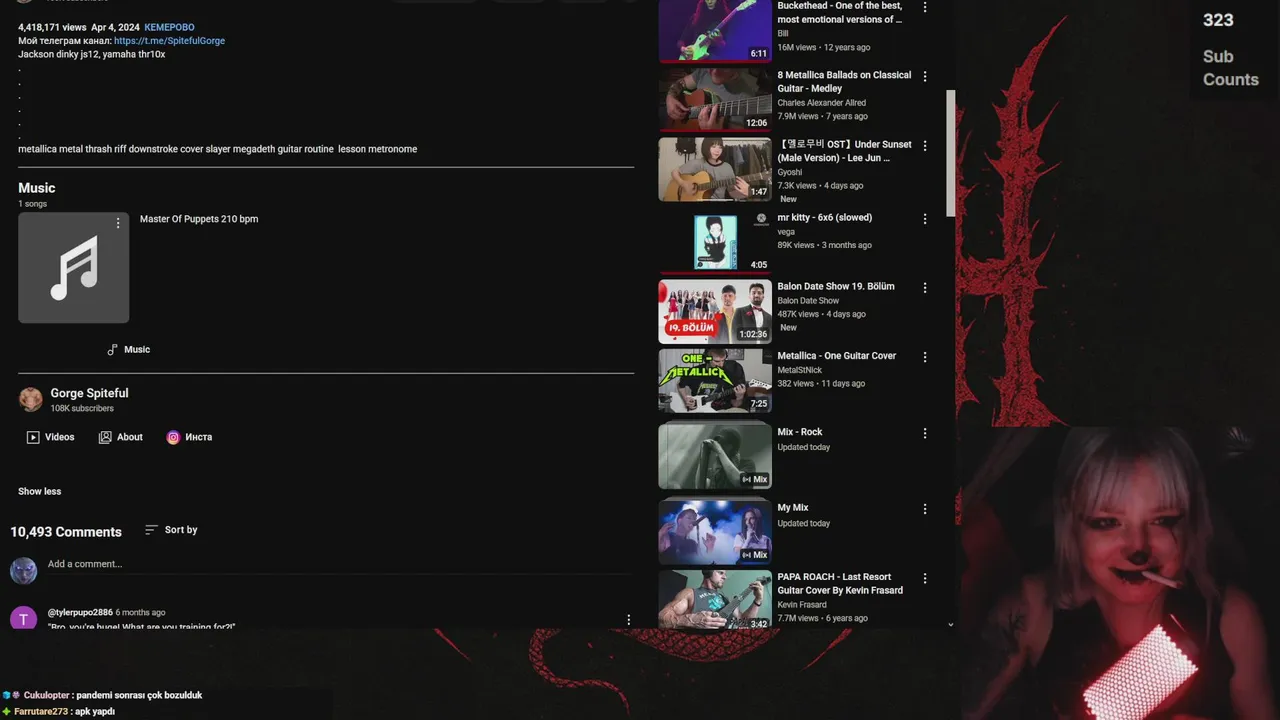
Task: Click title Buckethead - One of the best
Action: pyautogui.click(x=840, y=12)
